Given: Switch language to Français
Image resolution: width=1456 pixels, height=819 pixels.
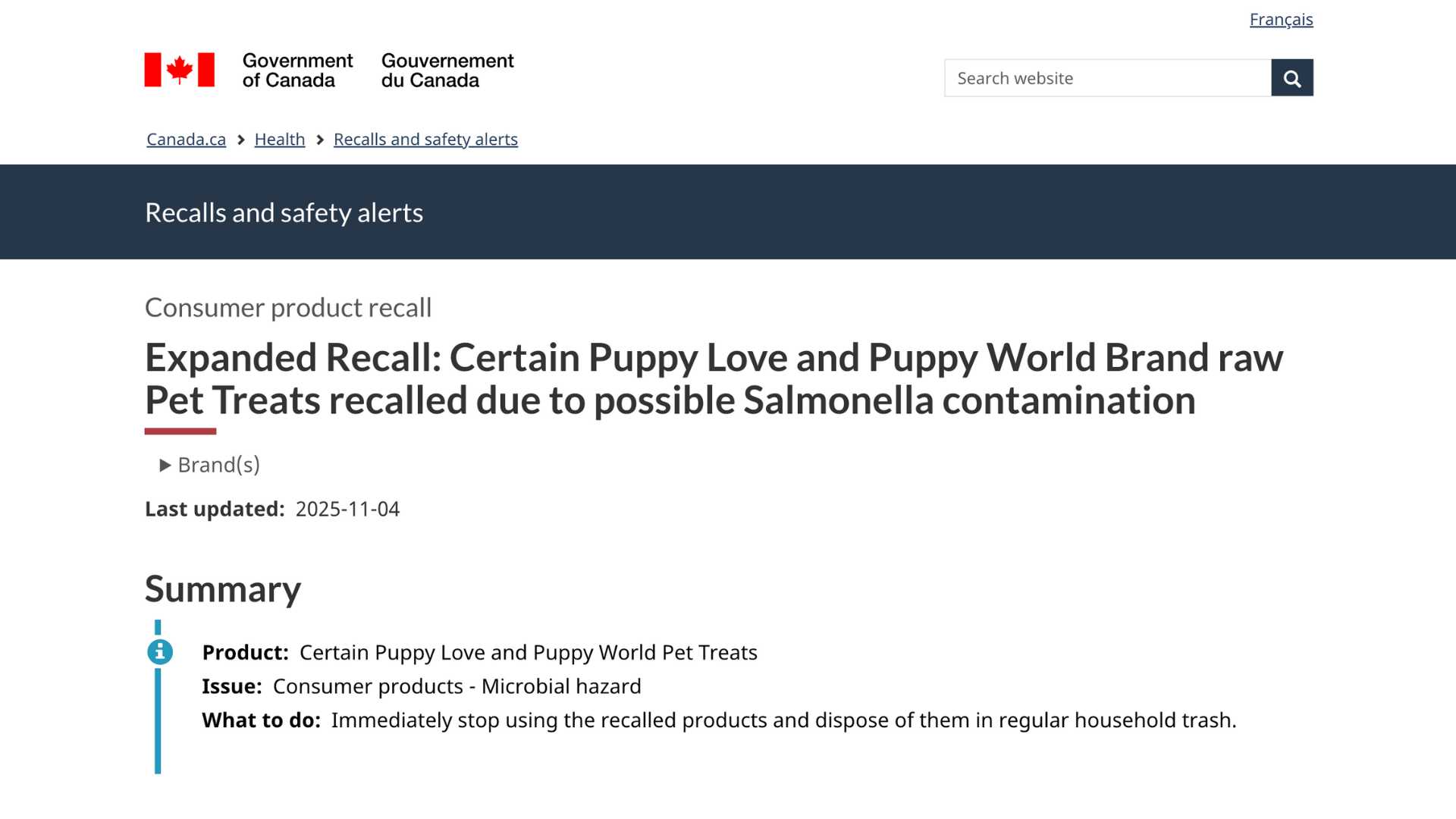Looking at the screenshot, I should 1281,20.
